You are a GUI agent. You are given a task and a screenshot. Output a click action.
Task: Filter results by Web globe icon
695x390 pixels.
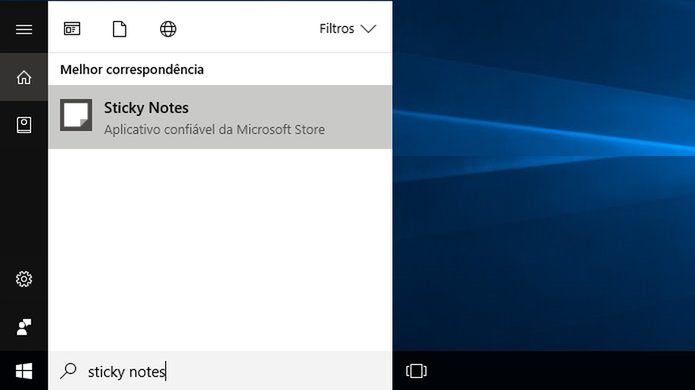[x=168, y=29]
